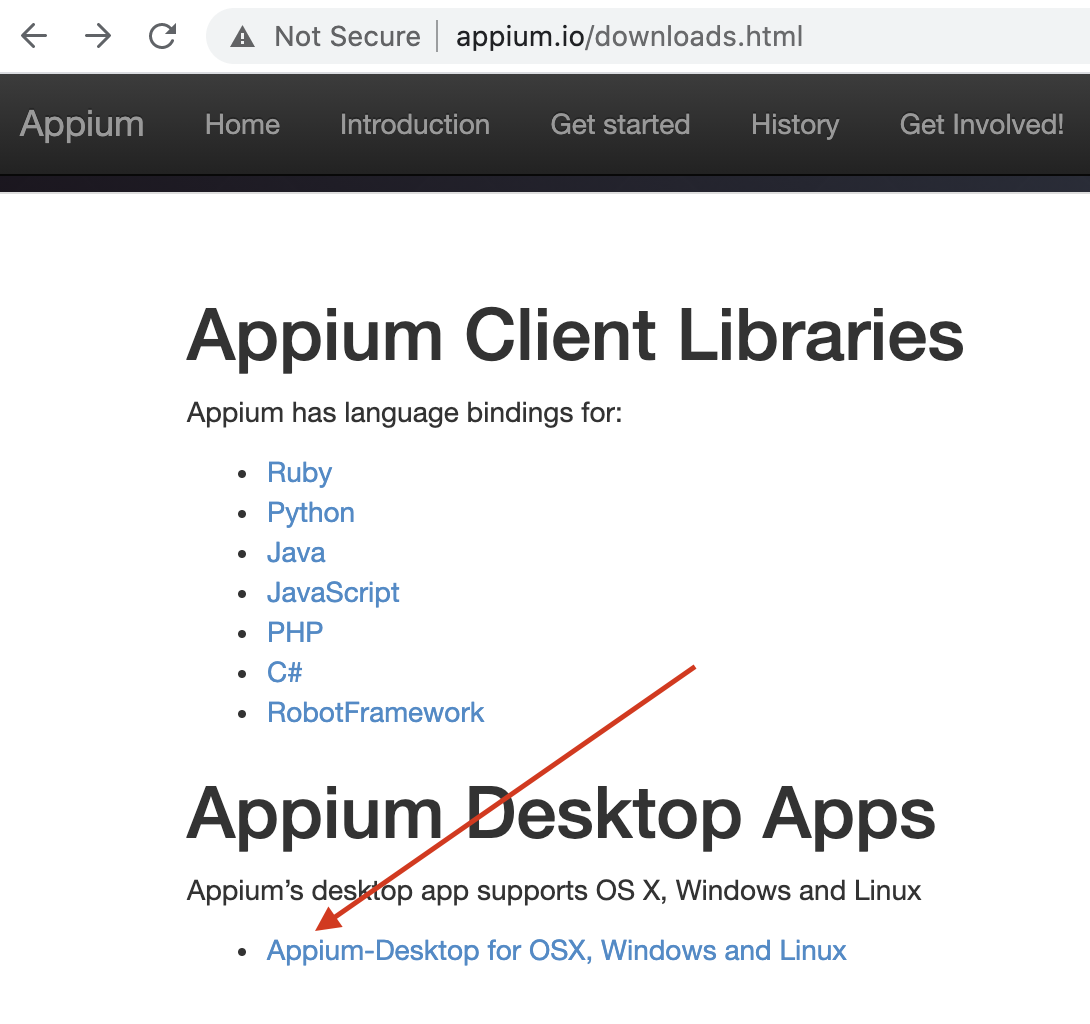The image size is (1090, 1024).
Task: Click the browser forward arrow
Action: coord(98,35)
